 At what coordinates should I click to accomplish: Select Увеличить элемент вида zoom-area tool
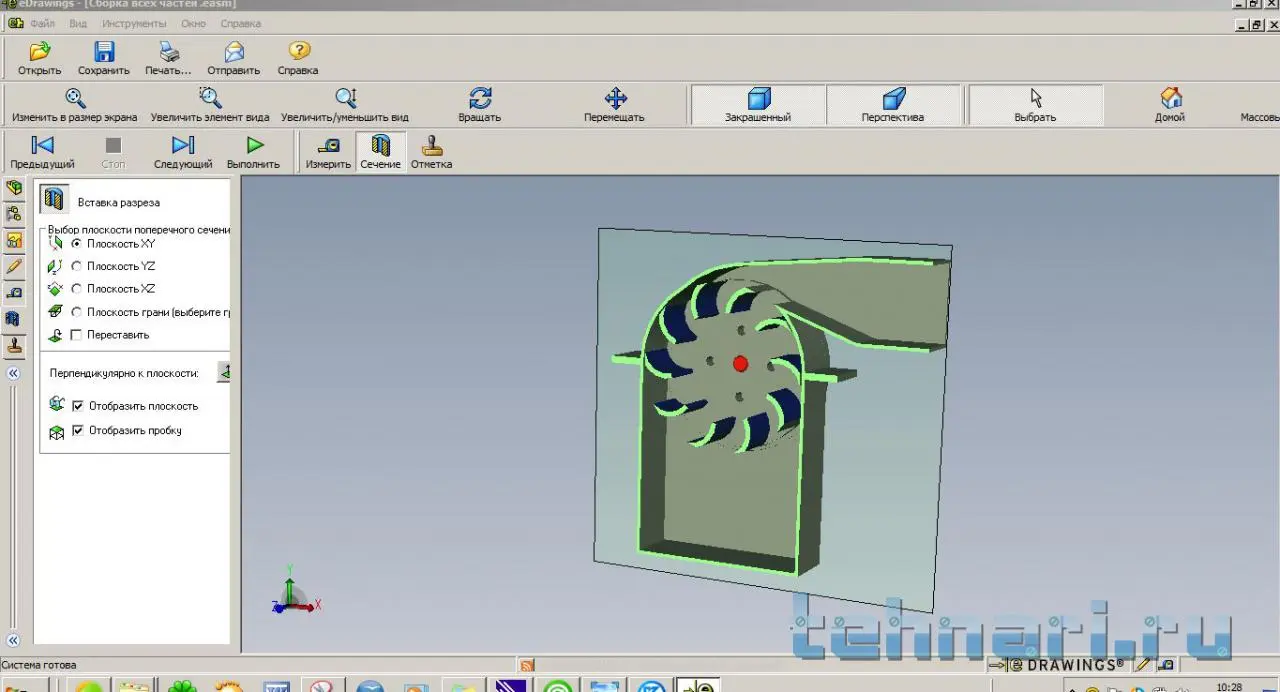tap(210, 98)
